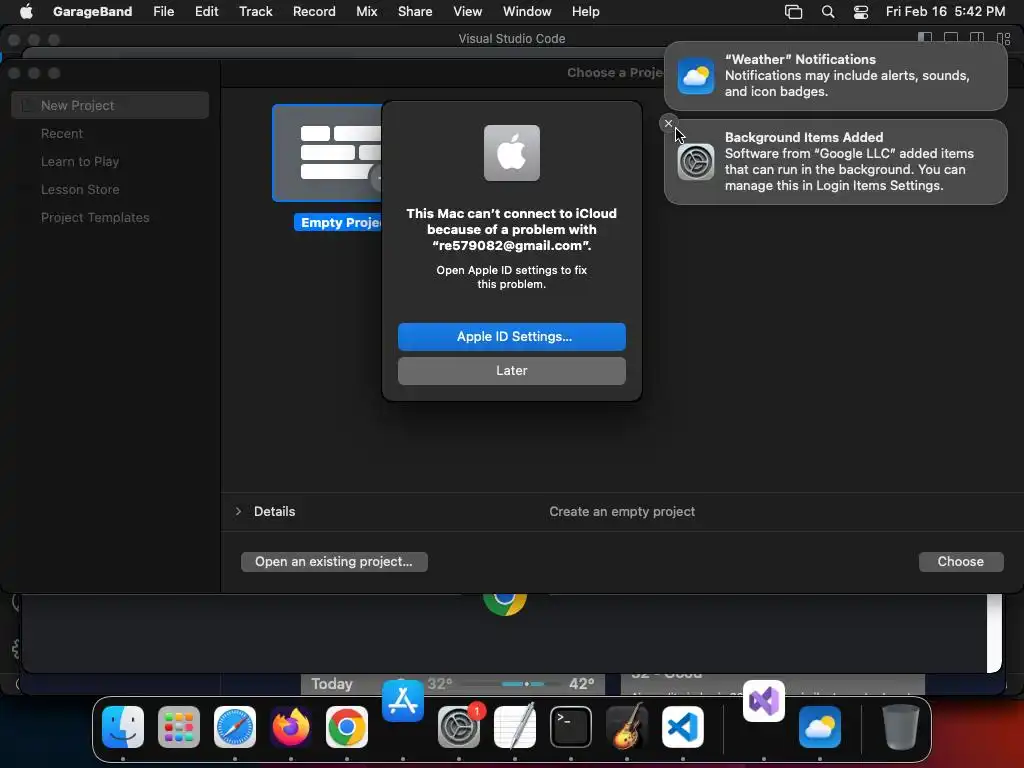The width and height of the screenshot is (1024, 768).
Task: Click the Weather notification icon
Action: [696, 76]
